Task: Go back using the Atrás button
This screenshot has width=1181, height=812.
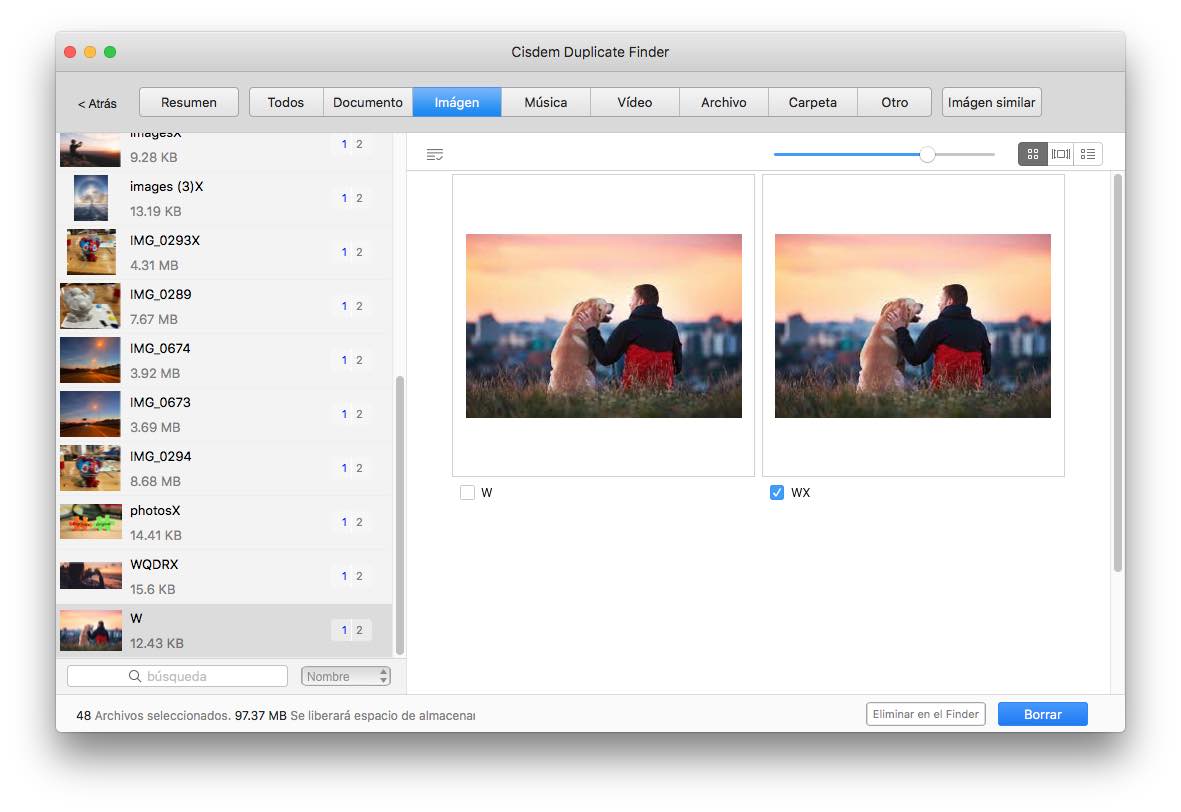Action: coord(96,101)
